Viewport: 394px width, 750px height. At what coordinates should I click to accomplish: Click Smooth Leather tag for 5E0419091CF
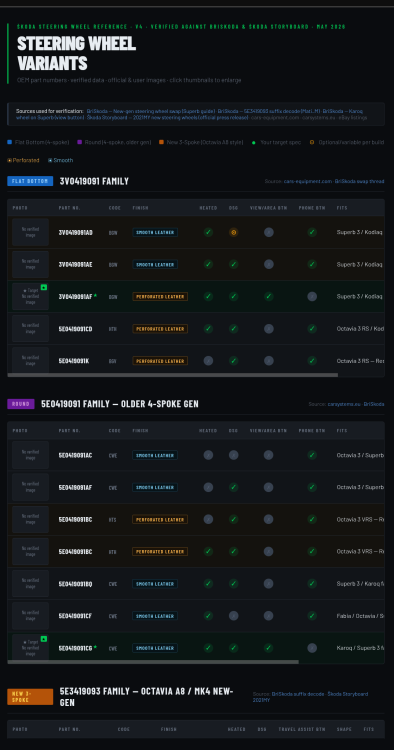click(155, 616)
